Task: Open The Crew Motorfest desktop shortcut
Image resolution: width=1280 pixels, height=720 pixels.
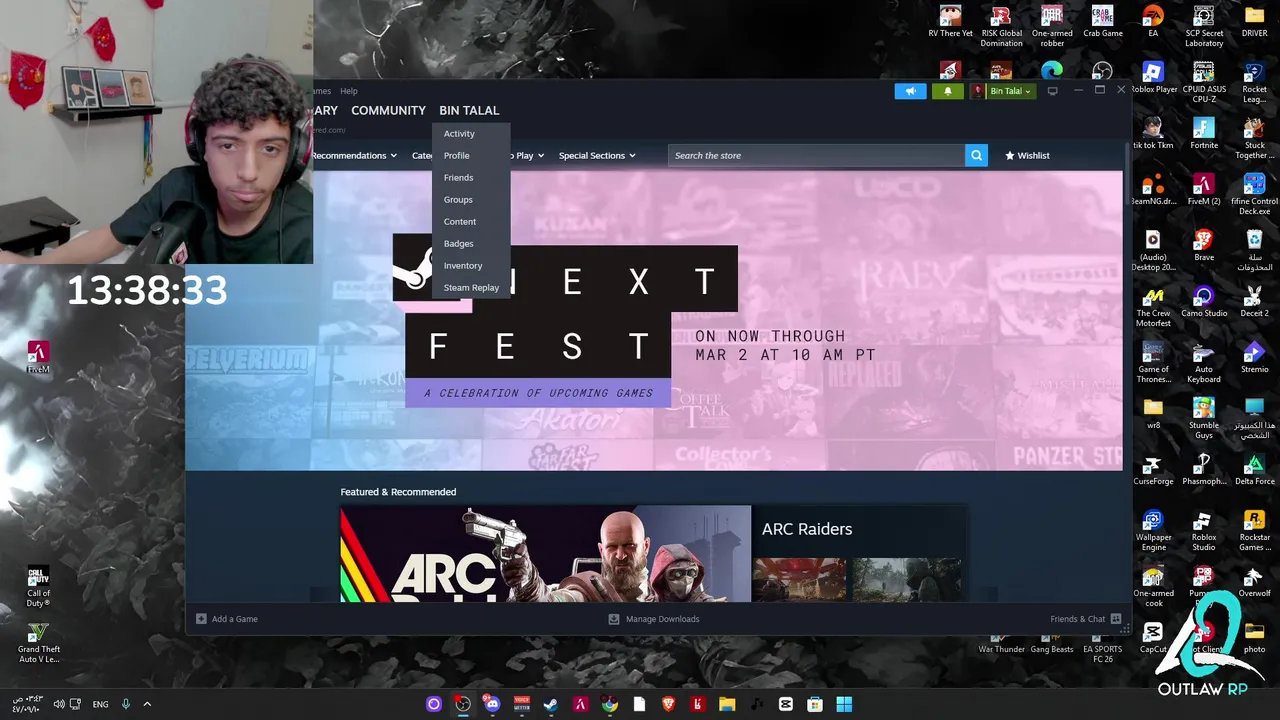Action: pyautogui.click(x=1153, y=306)
